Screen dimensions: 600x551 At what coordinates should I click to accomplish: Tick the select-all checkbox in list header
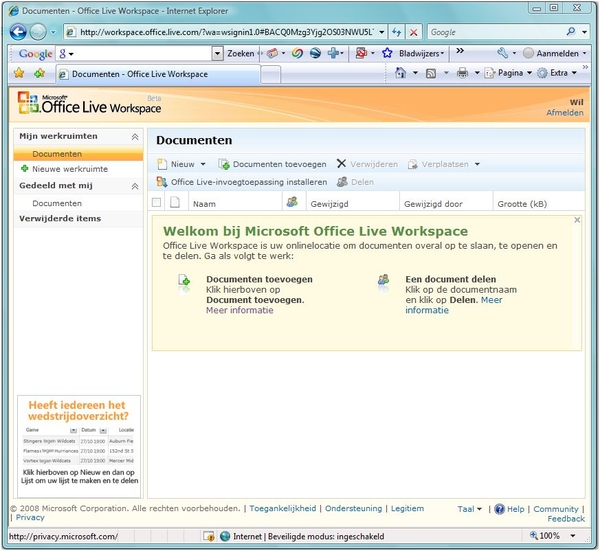pyautogui.click(x=156, y=202)
